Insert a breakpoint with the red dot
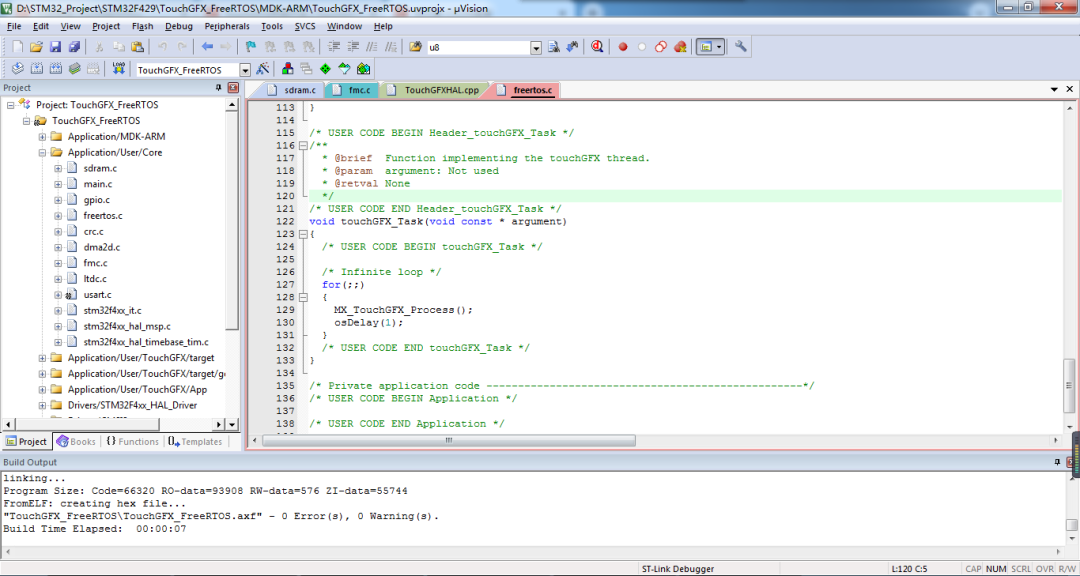 tap(623, 47)
